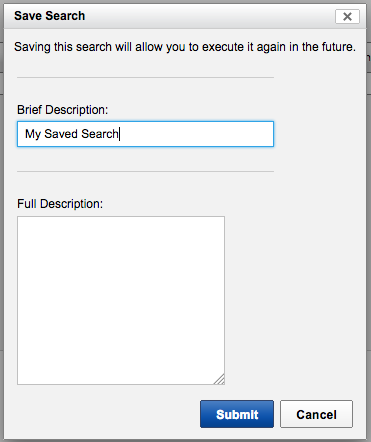Click the "Full Description:" label
The image size is (371, 442).
pyautogui.click(x=60, y=204)
